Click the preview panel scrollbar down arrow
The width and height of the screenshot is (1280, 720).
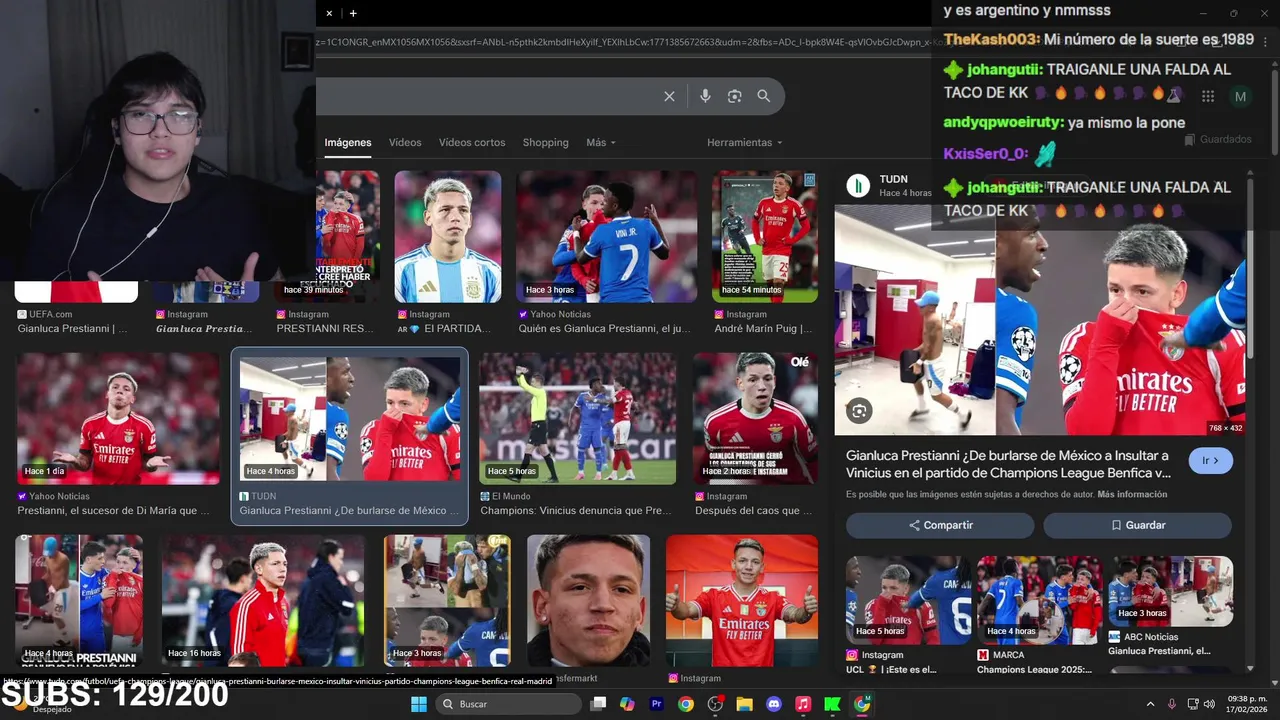(1250, 668)
